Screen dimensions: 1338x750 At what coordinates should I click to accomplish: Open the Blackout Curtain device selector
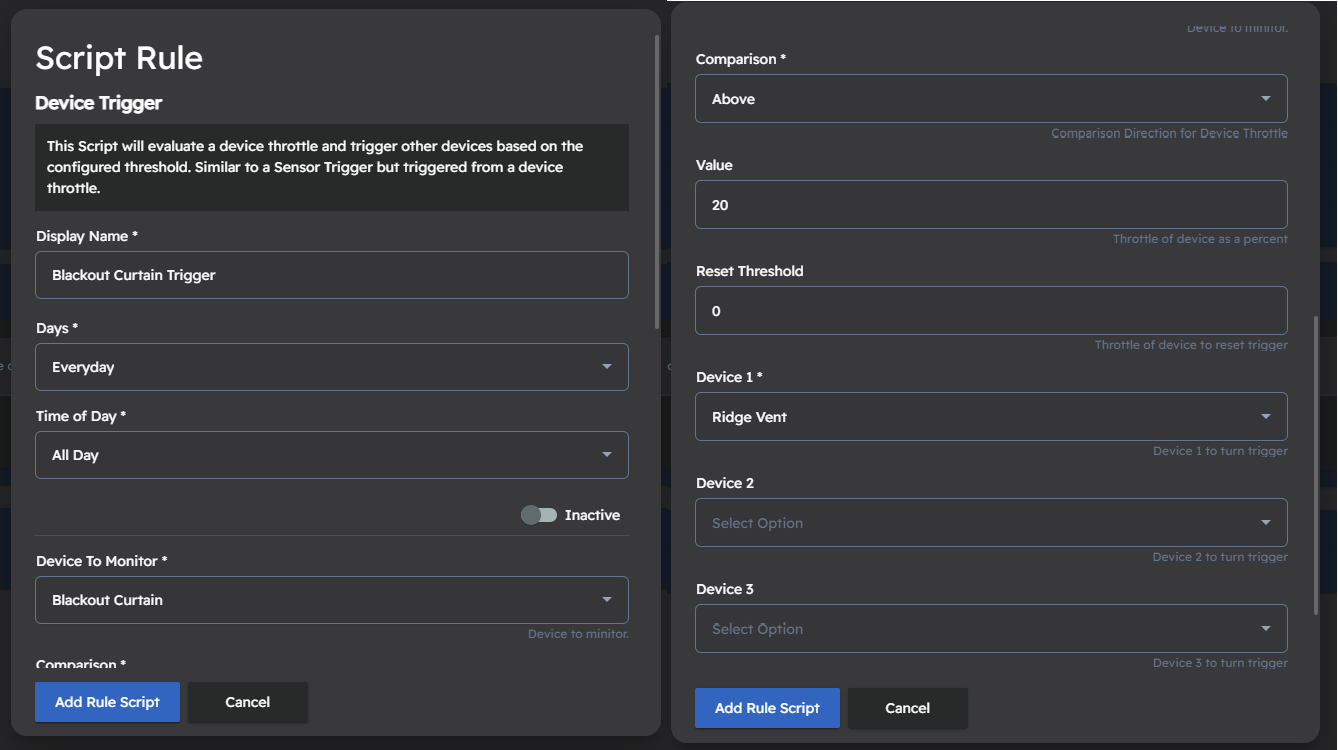(x=332, y=599)
